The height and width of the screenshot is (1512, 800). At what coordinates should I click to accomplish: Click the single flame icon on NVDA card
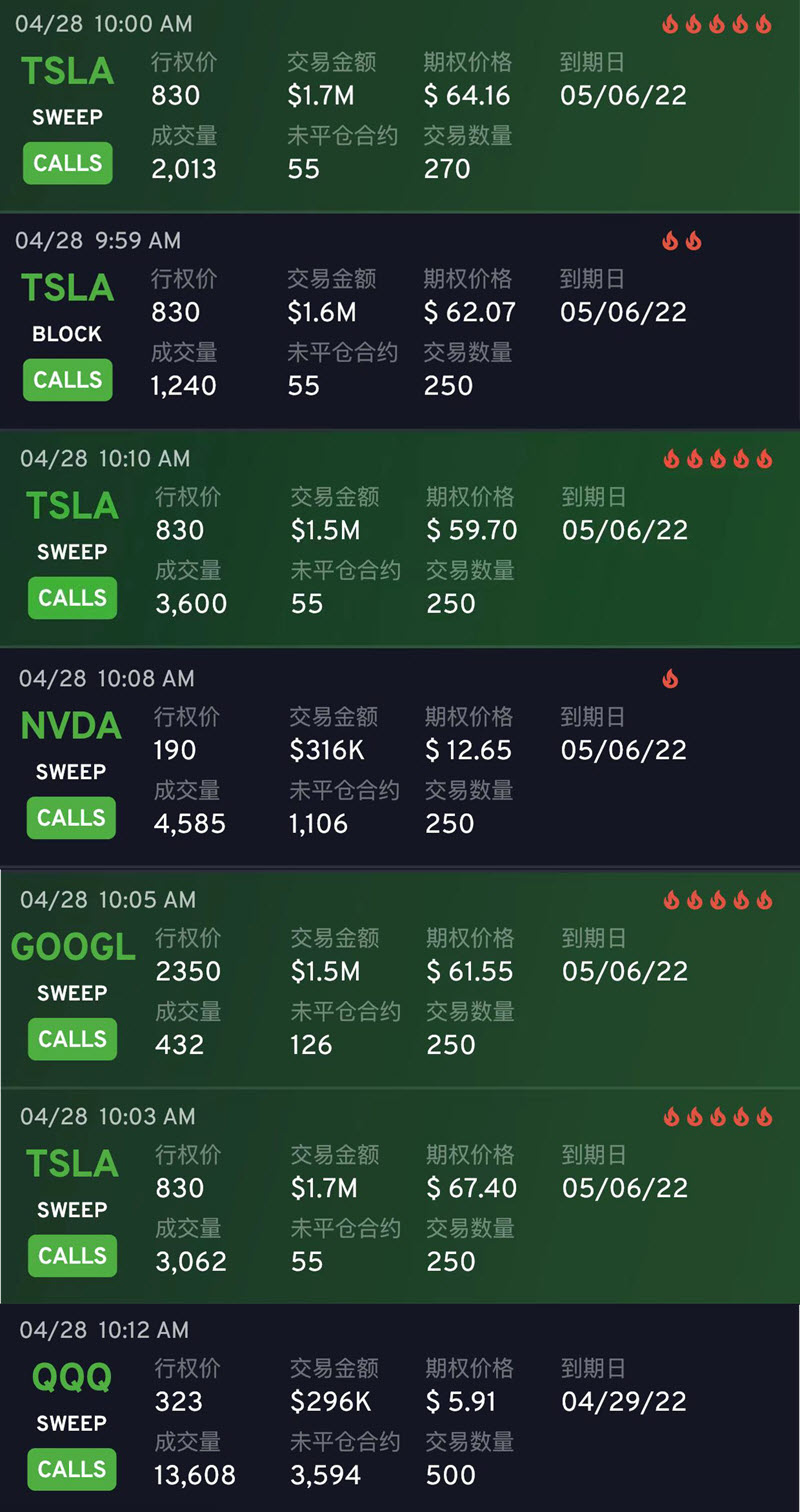(670, 679)
